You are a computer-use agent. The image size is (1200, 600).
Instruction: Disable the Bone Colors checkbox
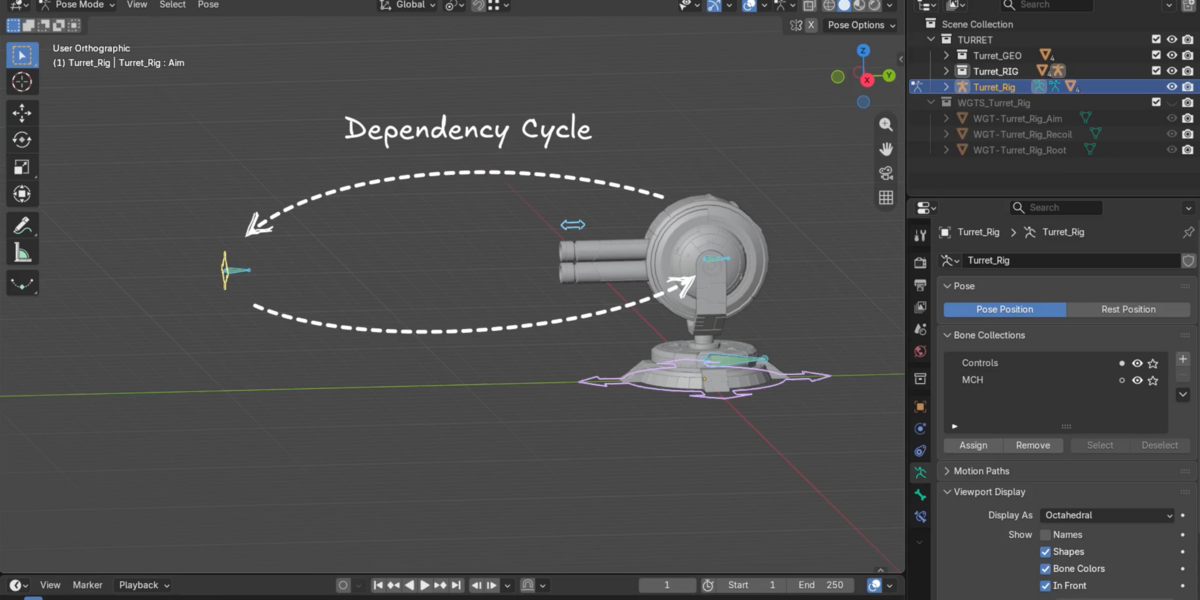1045,568
